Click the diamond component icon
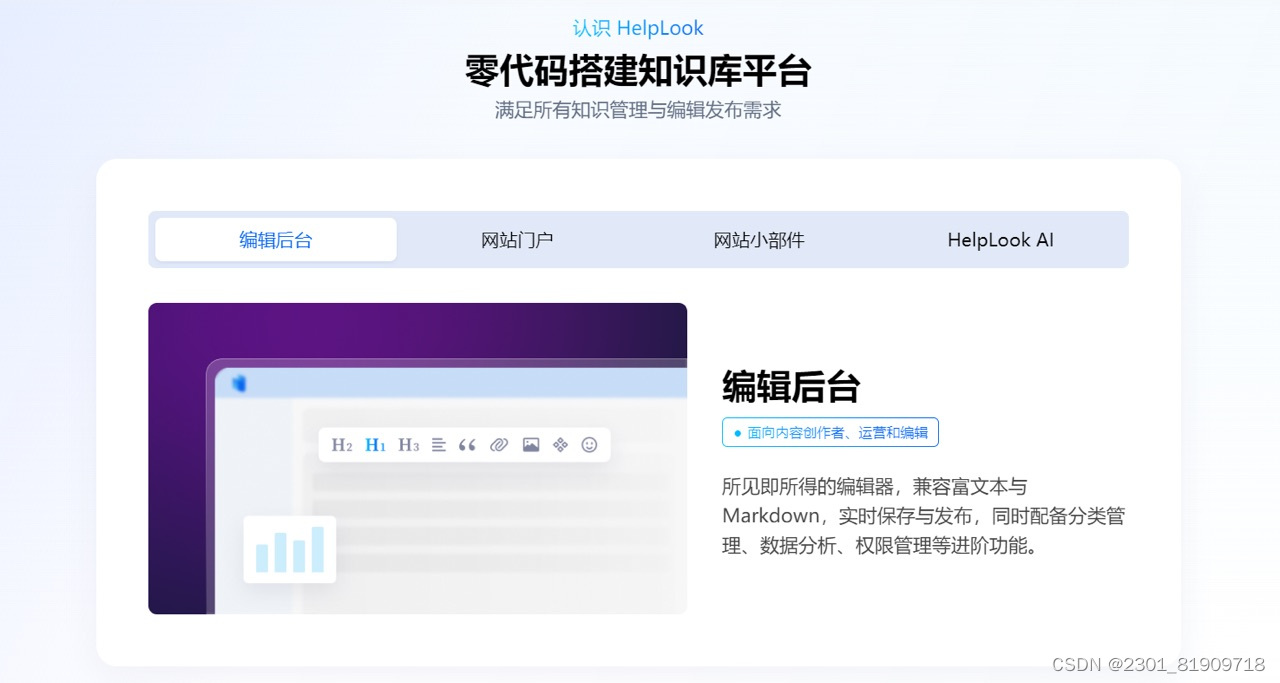1280x683 pixels. (560, 445)
